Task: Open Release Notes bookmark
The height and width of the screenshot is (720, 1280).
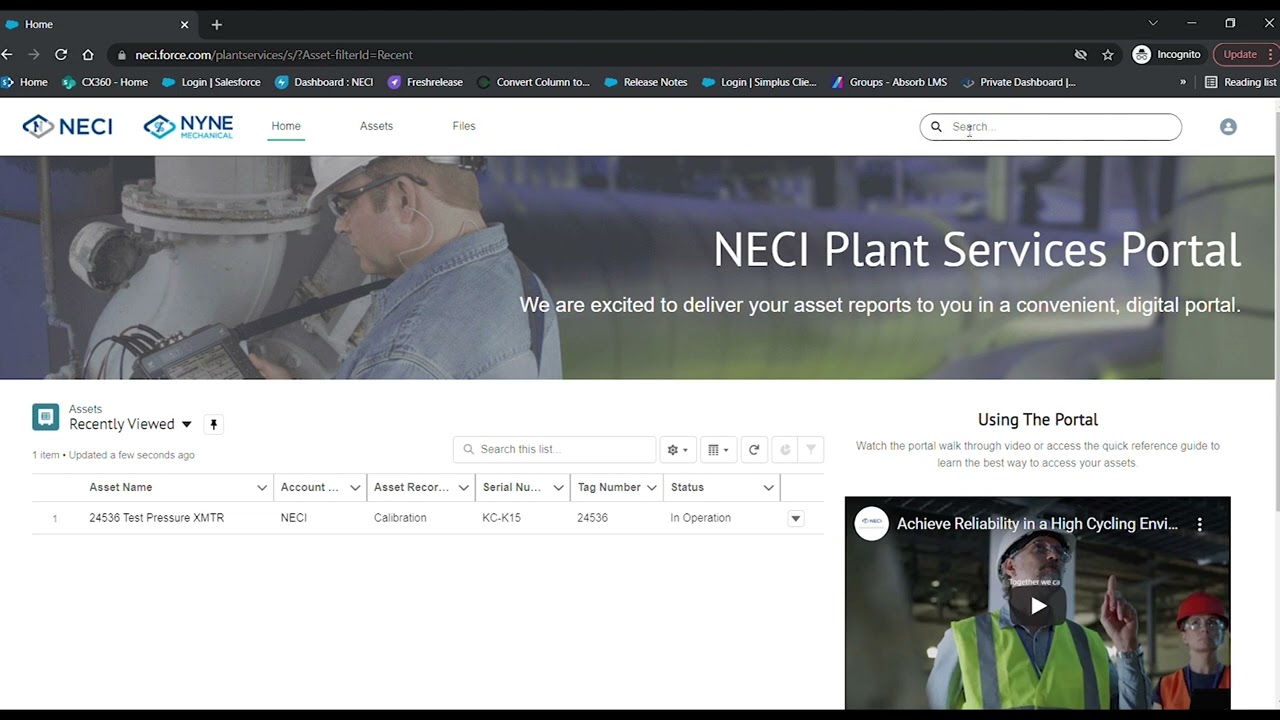Action: [x=646, y=82]
